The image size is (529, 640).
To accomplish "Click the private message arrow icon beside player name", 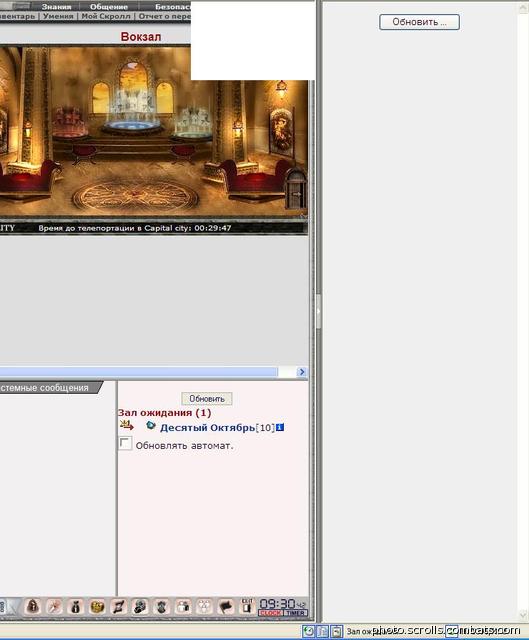I will pos(127,425).
